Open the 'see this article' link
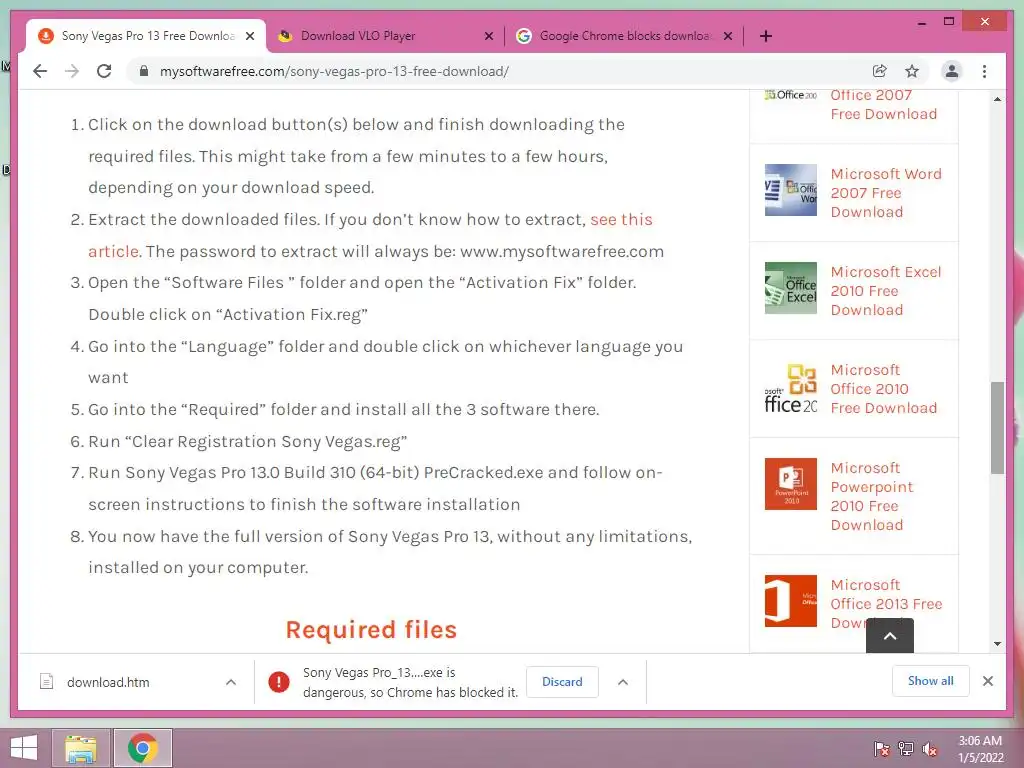This screenshot has width=1024, height=768. point(621,219)
